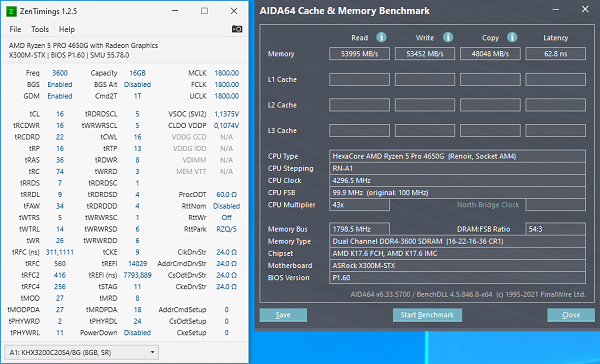
Task: Click the BIOS Version P1.60 field
Action: point(457,277)
